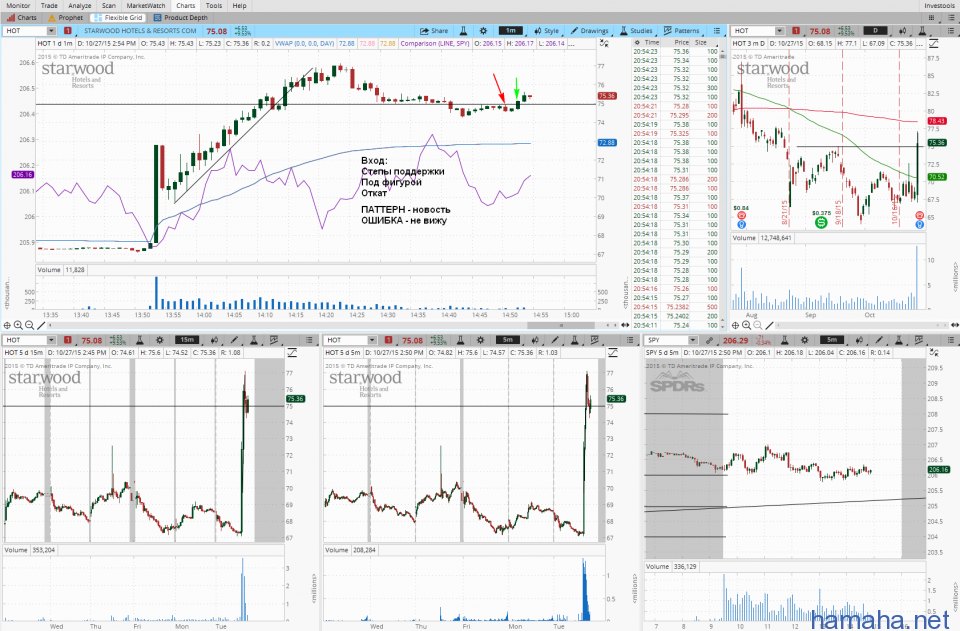The width and height of the screenshot is (960, 631).
Task: Zoom in on the main 1m chart
Action: pos(18,326)
